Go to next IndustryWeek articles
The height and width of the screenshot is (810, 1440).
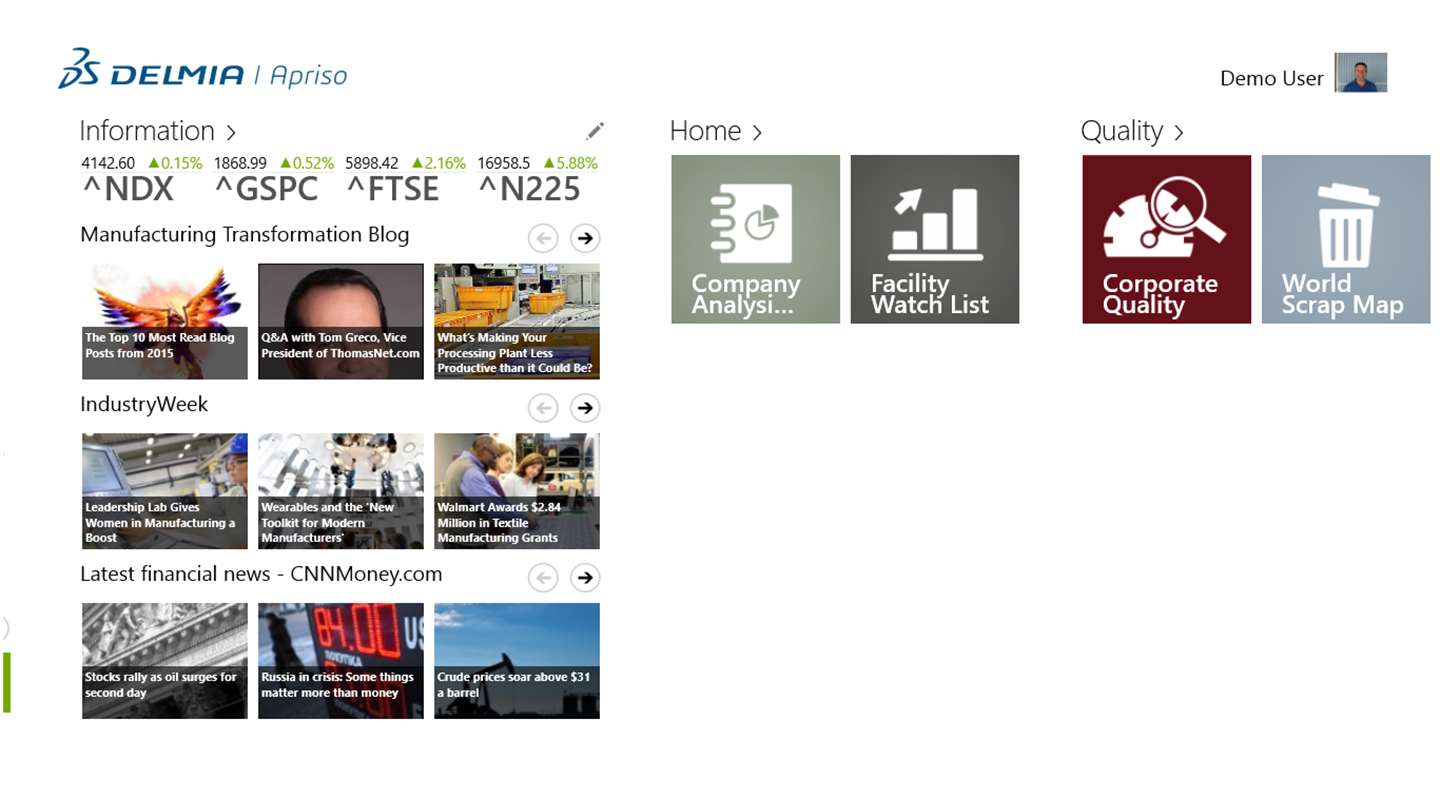(585, 408)
